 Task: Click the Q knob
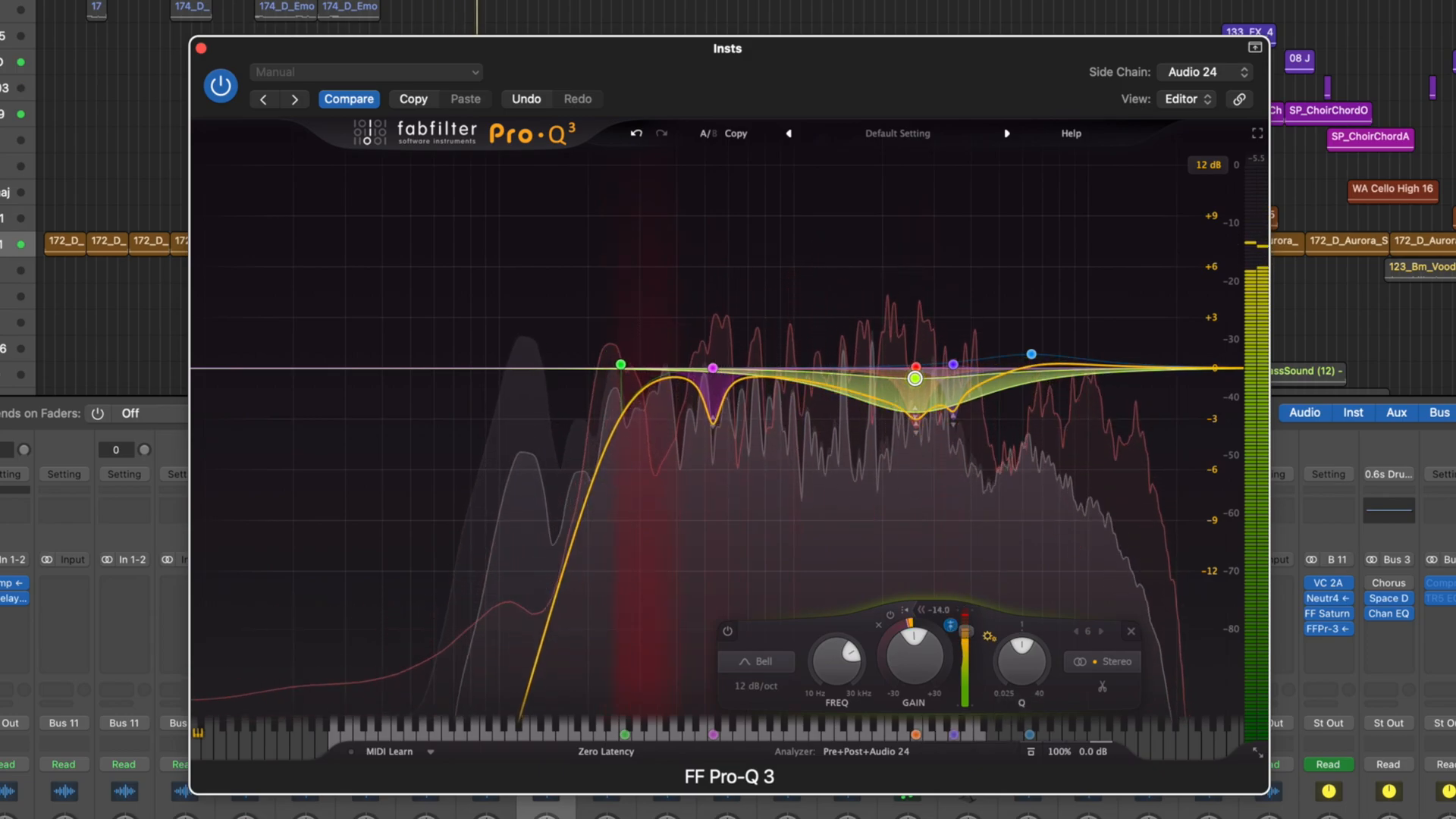(1021, 661)
